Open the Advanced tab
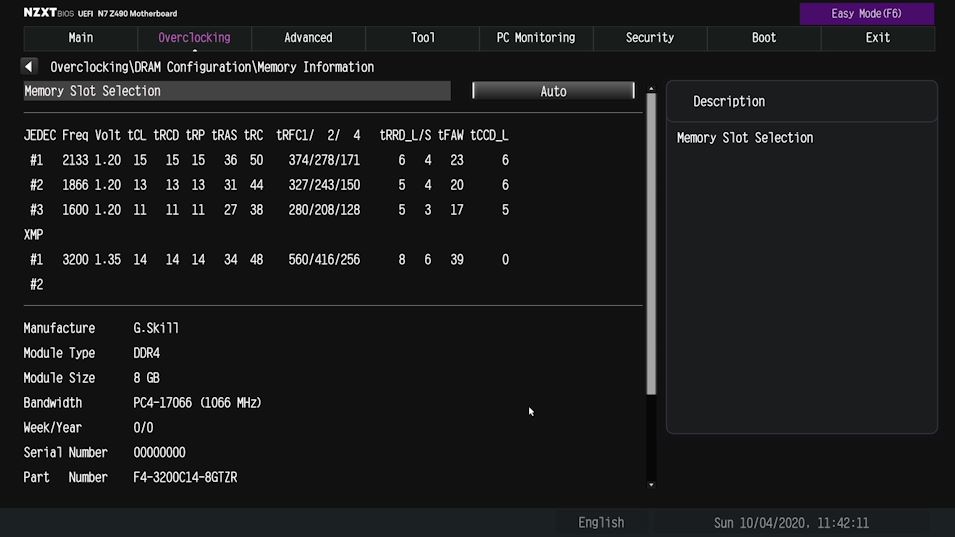 (x=308, y=38)
